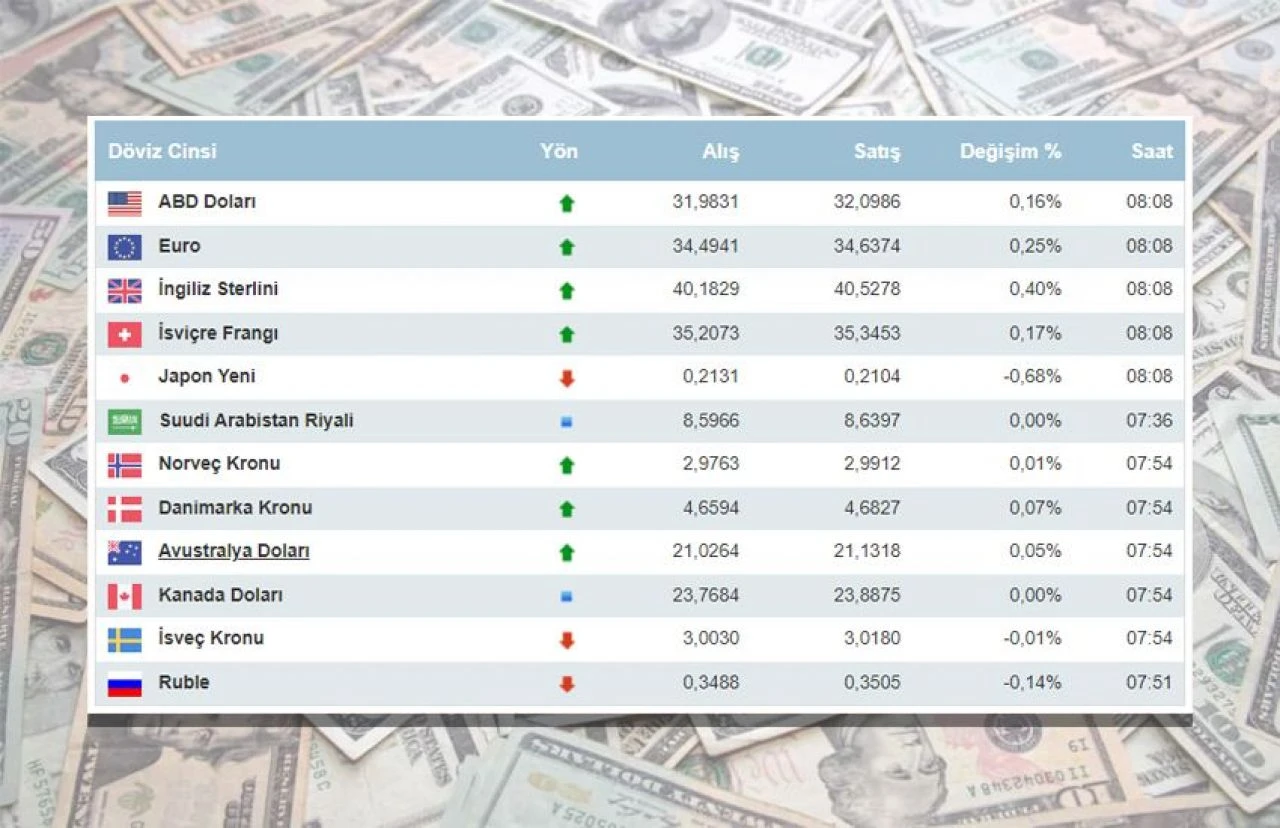Viewport: 1280px width, 828px height.
Task: Click the Döviz Cinsi column header
Action: [162, 151]
